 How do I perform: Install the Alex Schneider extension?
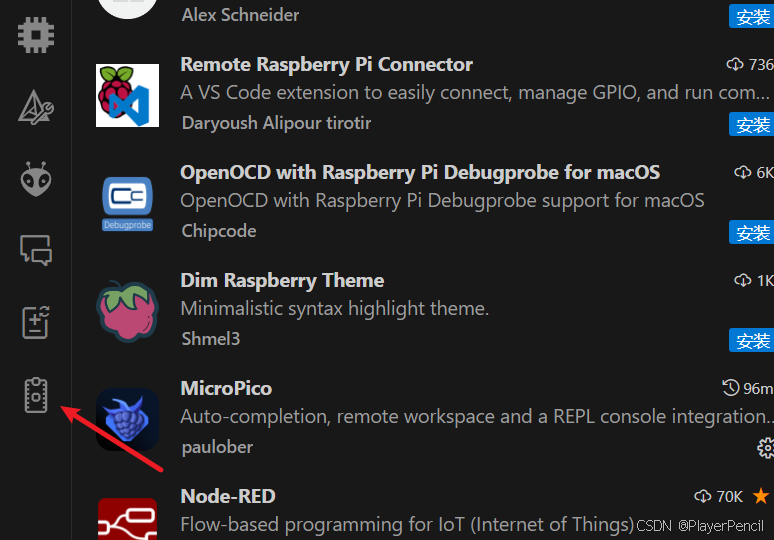pos(751,17)
